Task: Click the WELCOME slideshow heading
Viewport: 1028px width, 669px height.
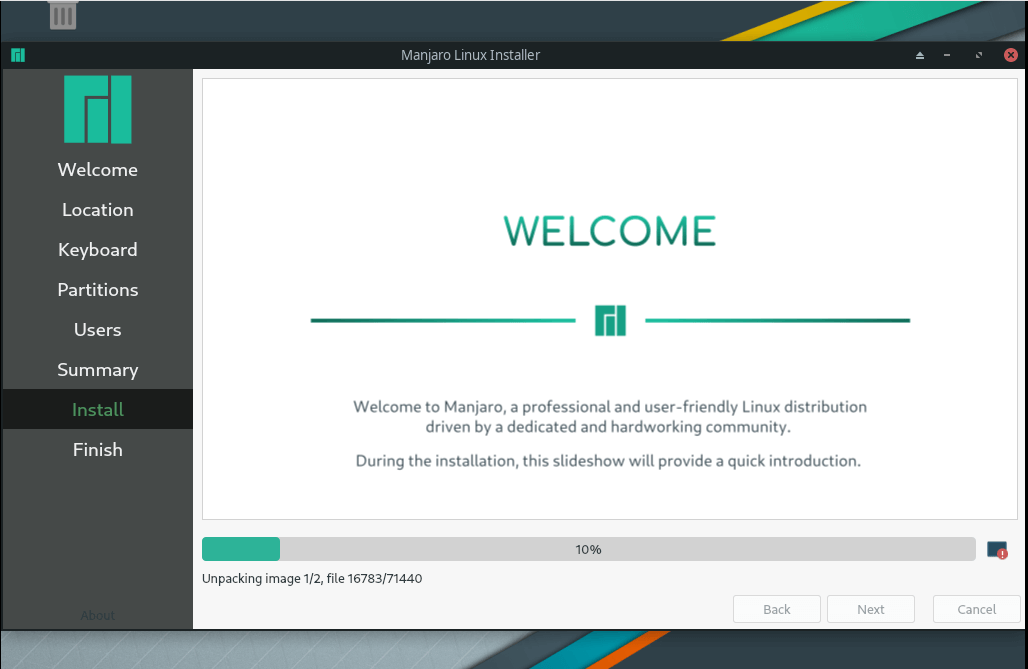Action: (x=610, y=231)
